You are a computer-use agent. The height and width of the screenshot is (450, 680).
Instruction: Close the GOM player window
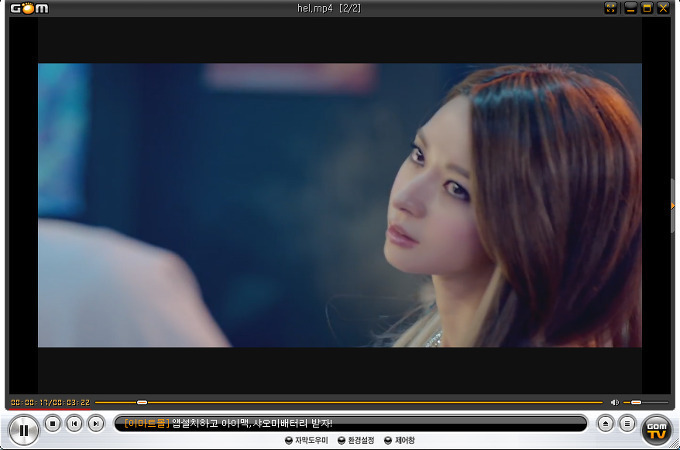coord(664,8)
